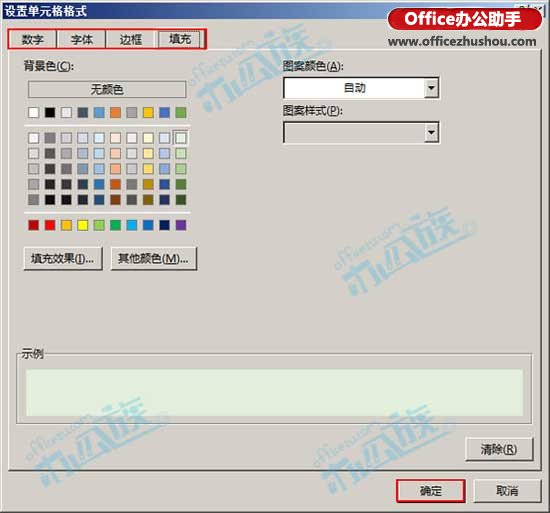Screen dimensions: 550x513
Task: Open the 边框 tab
Action: pos(130,39)
